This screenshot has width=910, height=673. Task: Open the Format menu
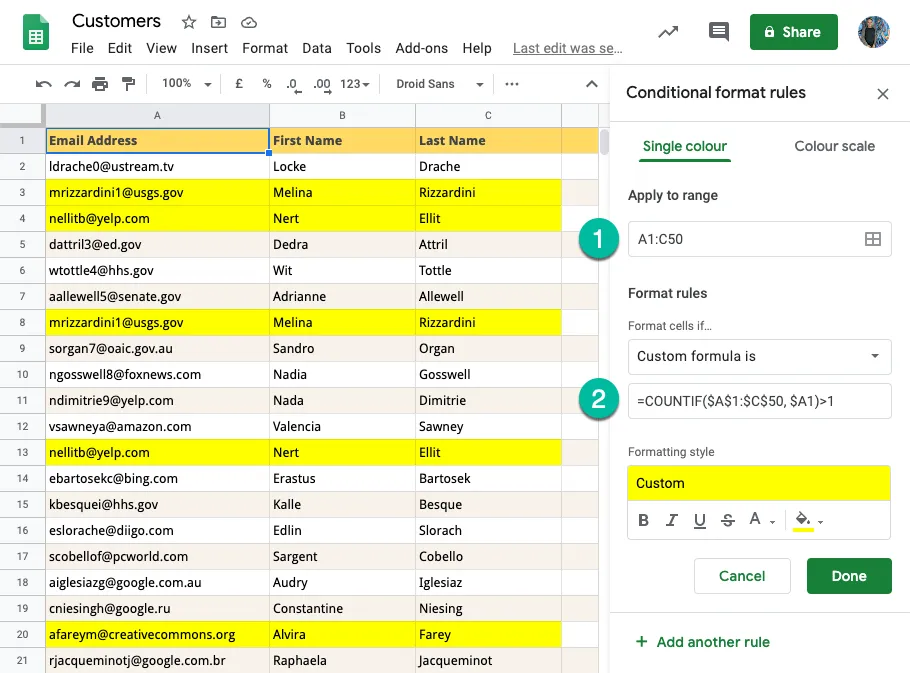pos(264,48)
